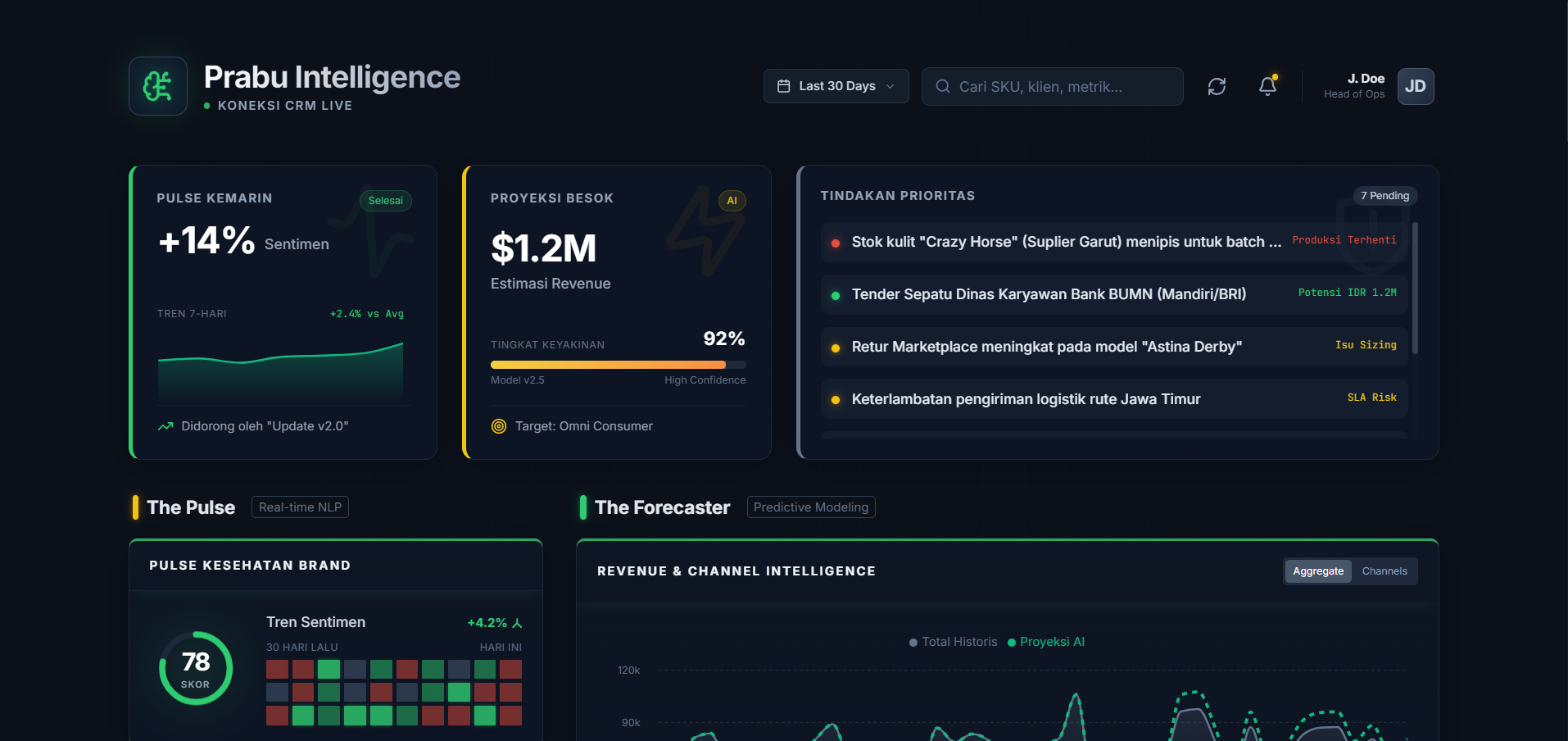Focus the "Cari SKU, klien, metrik" search field
Viewport: 1568px width, 741px height.
coord(1053,86)
